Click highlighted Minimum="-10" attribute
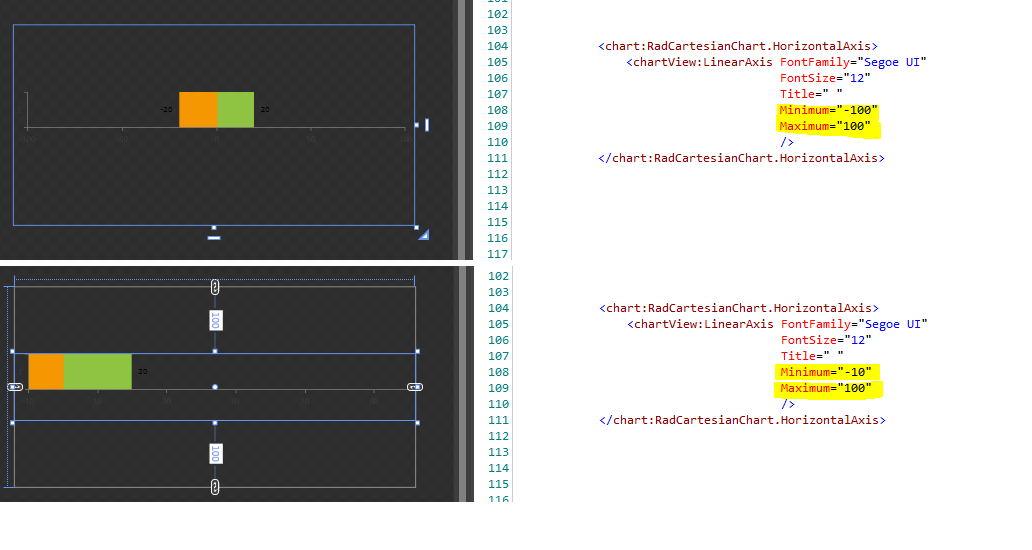The image size is (1032, 550). coord(826,372)
